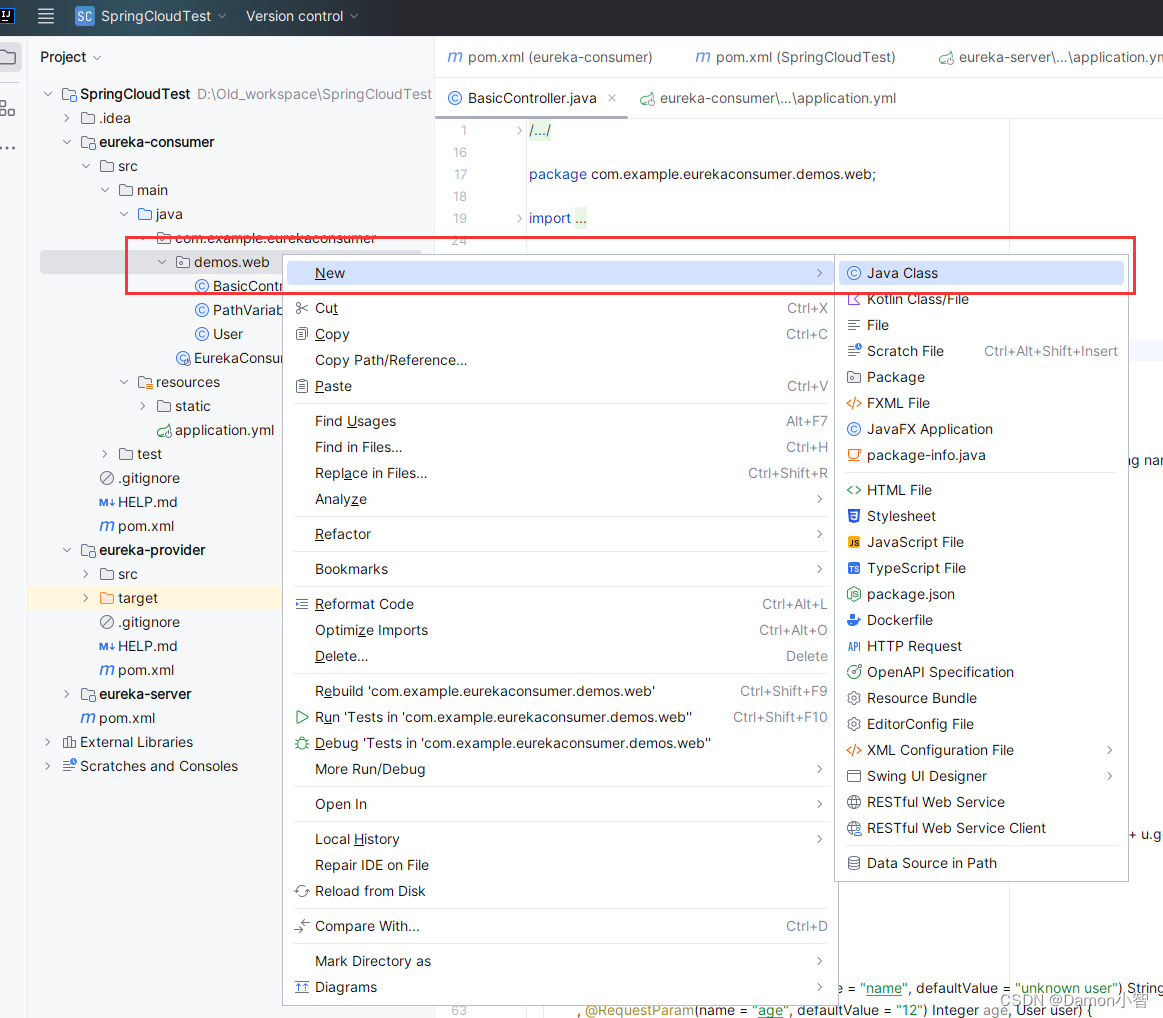Click the class icon next to BasicController in the tree
1163x1018 pixels.
(x=201, y=285)
